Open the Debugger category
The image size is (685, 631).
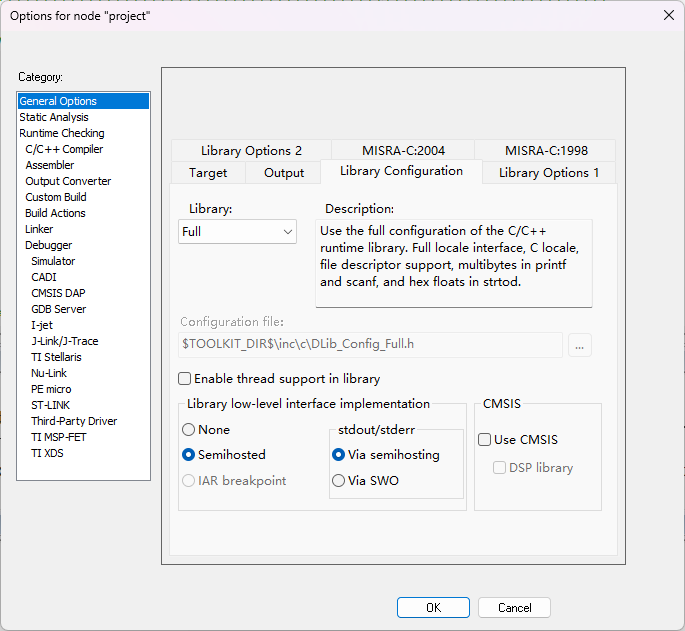(48, 245)
